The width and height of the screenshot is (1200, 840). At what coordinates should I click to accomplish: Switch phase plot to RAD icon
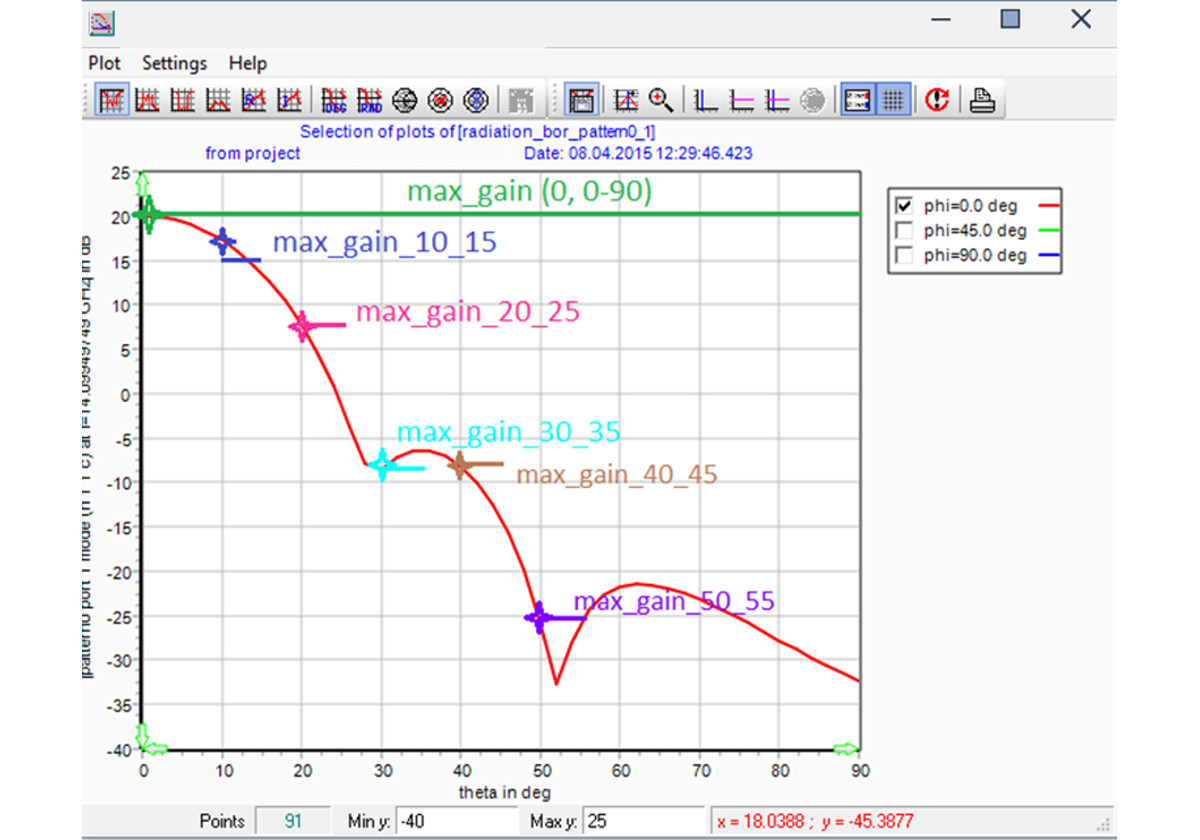[x=369, y=100]
